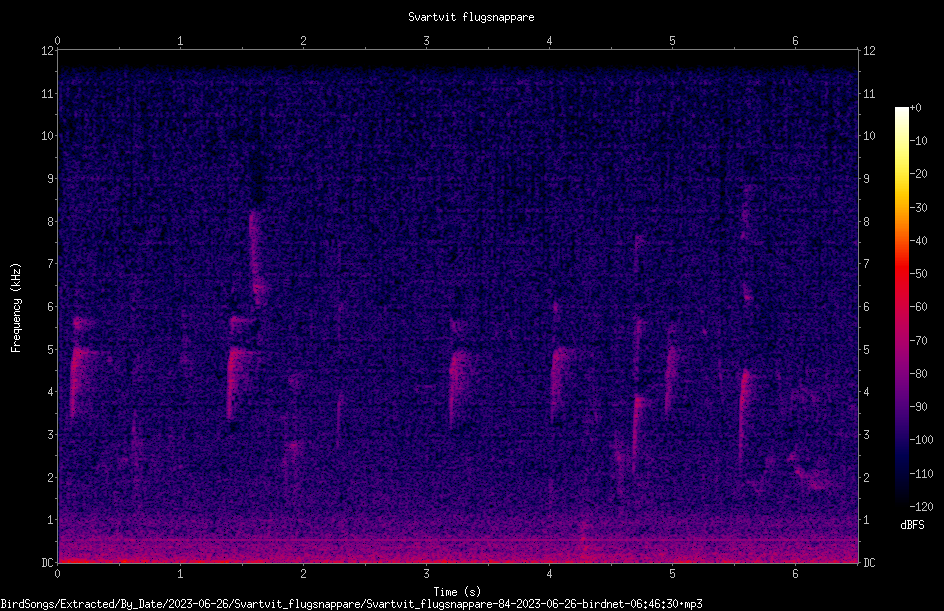Click the '-20' color bar label
This screenshot has height=611, width=944.
click(918, 174)
